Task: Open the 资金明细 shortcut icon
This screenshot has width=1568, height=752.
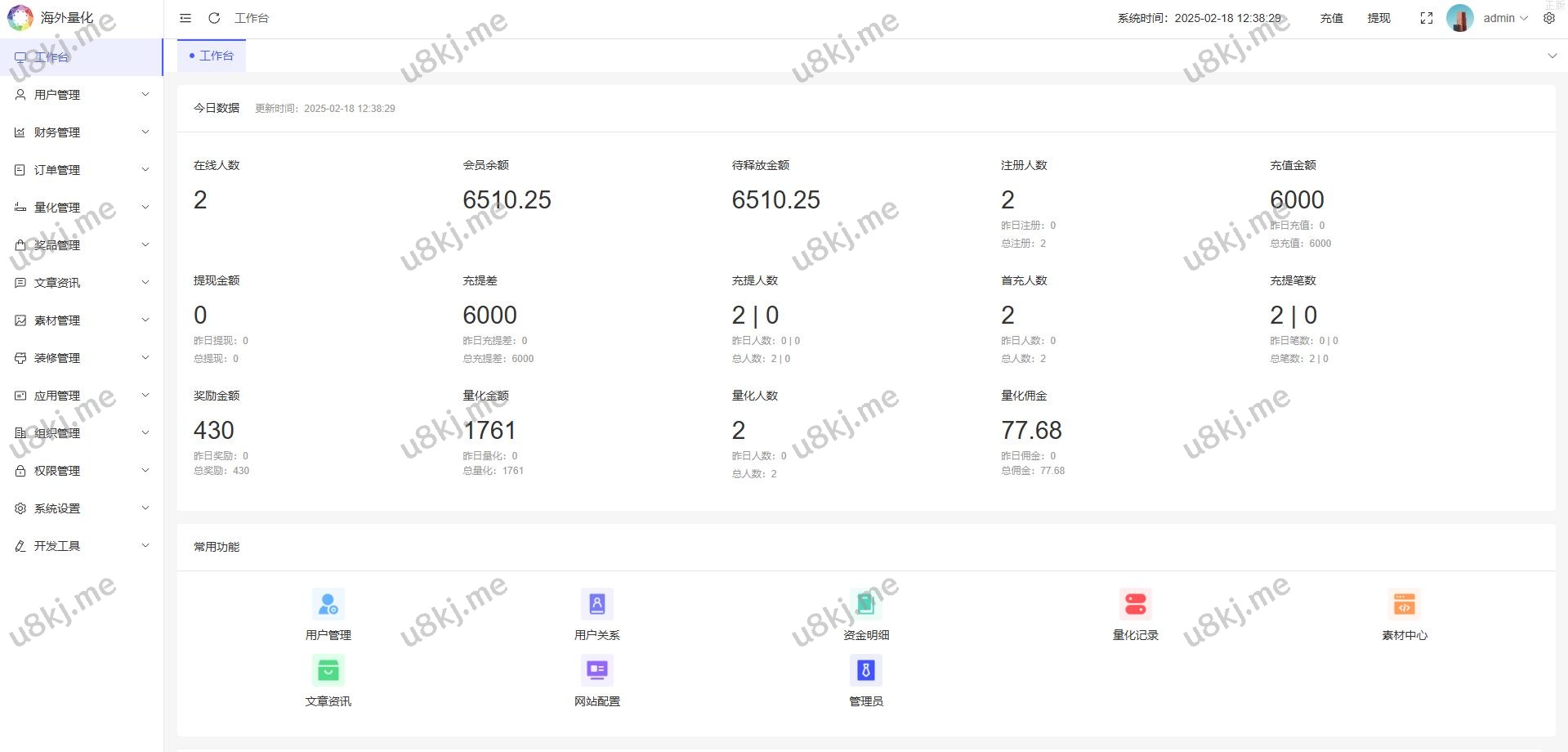Action: [x=865, y=605]
